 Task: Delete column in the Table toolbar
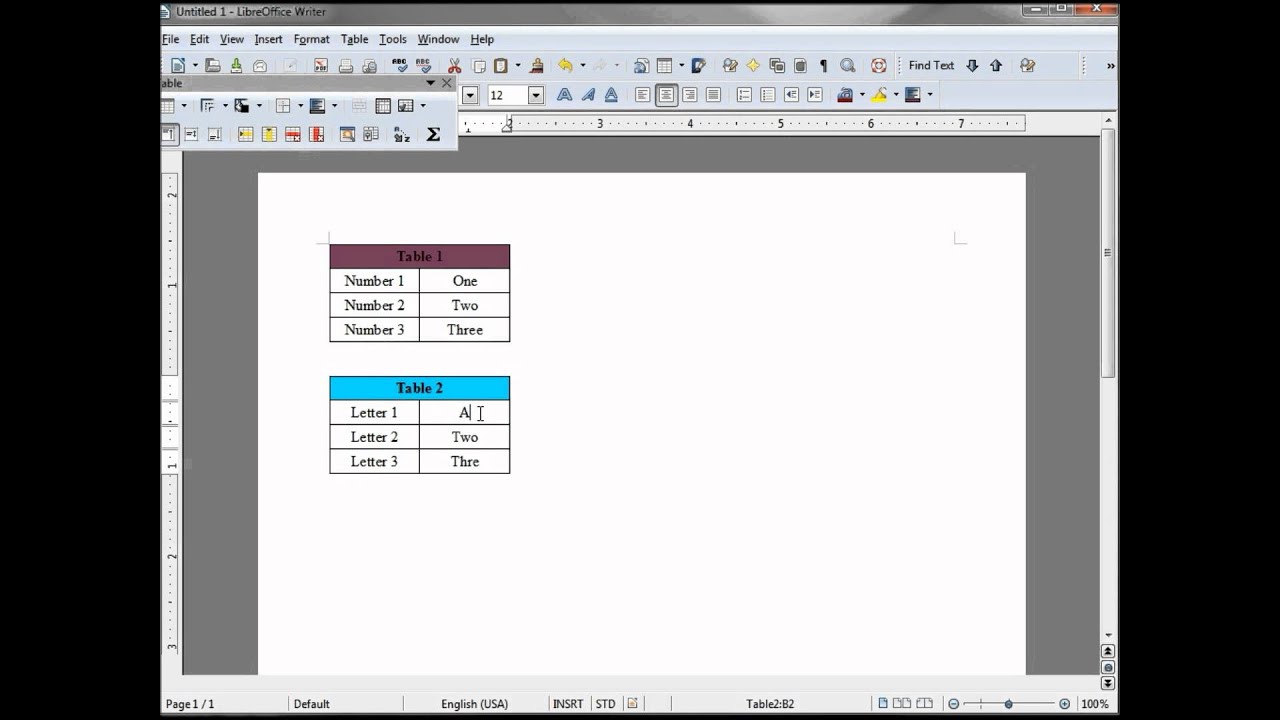[316, 134]
